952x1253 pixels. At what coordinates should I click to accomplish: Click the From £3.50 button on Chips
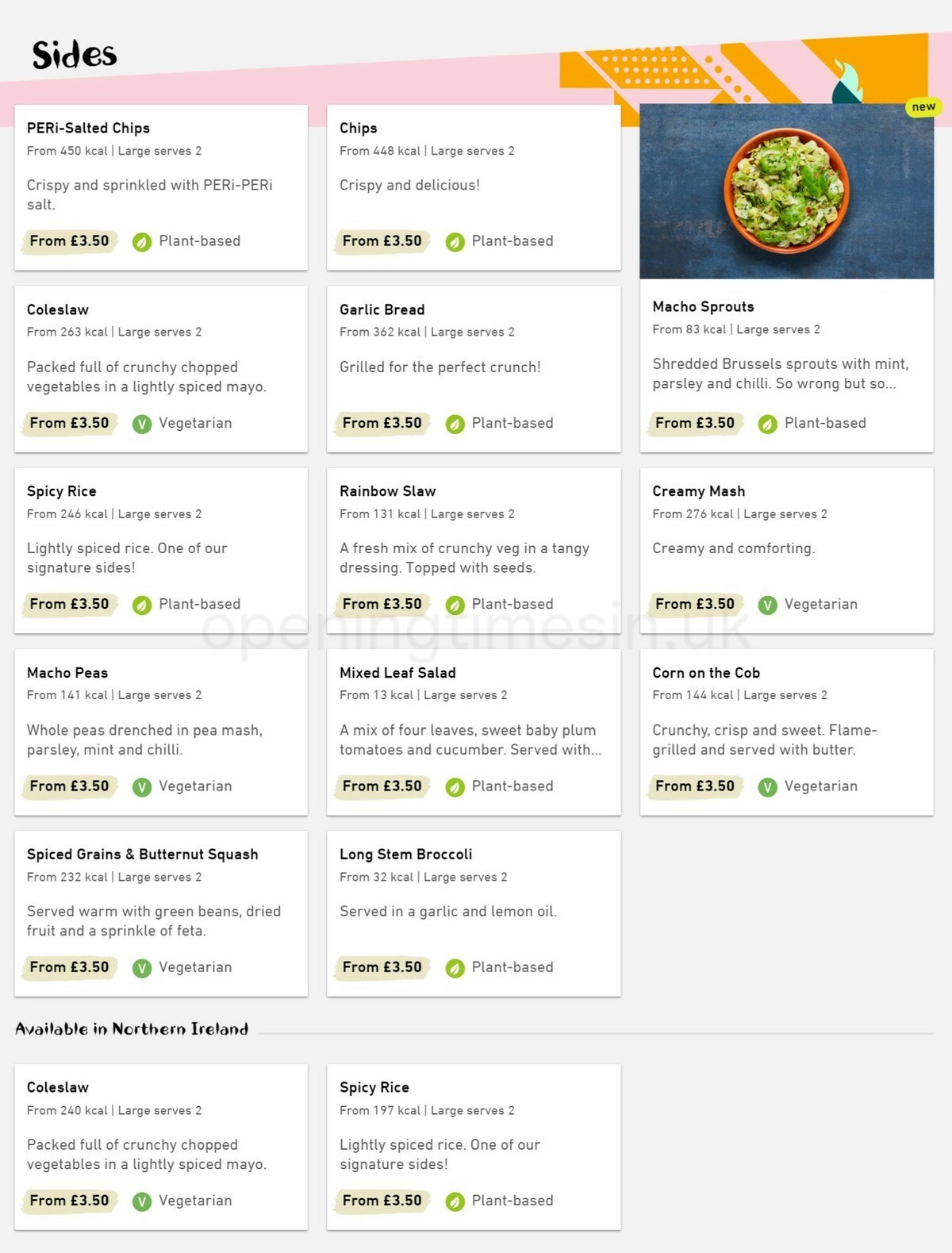click(382, 240)
